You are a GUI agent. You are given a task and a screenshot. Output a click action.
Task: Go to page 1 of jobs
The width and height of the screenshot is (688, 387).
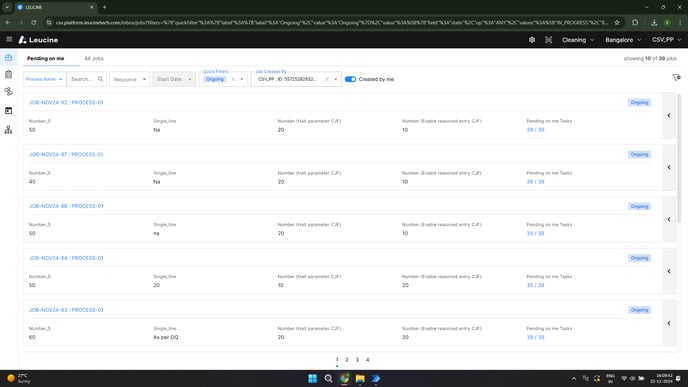click(x=337, y=360)
